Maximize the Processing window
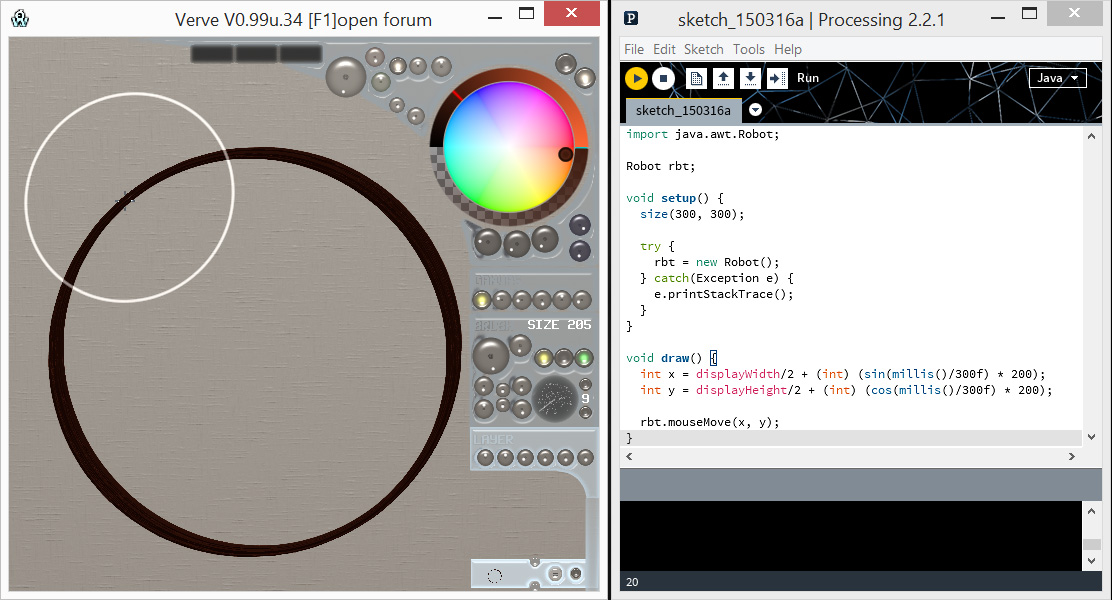 pos(1029,13)
